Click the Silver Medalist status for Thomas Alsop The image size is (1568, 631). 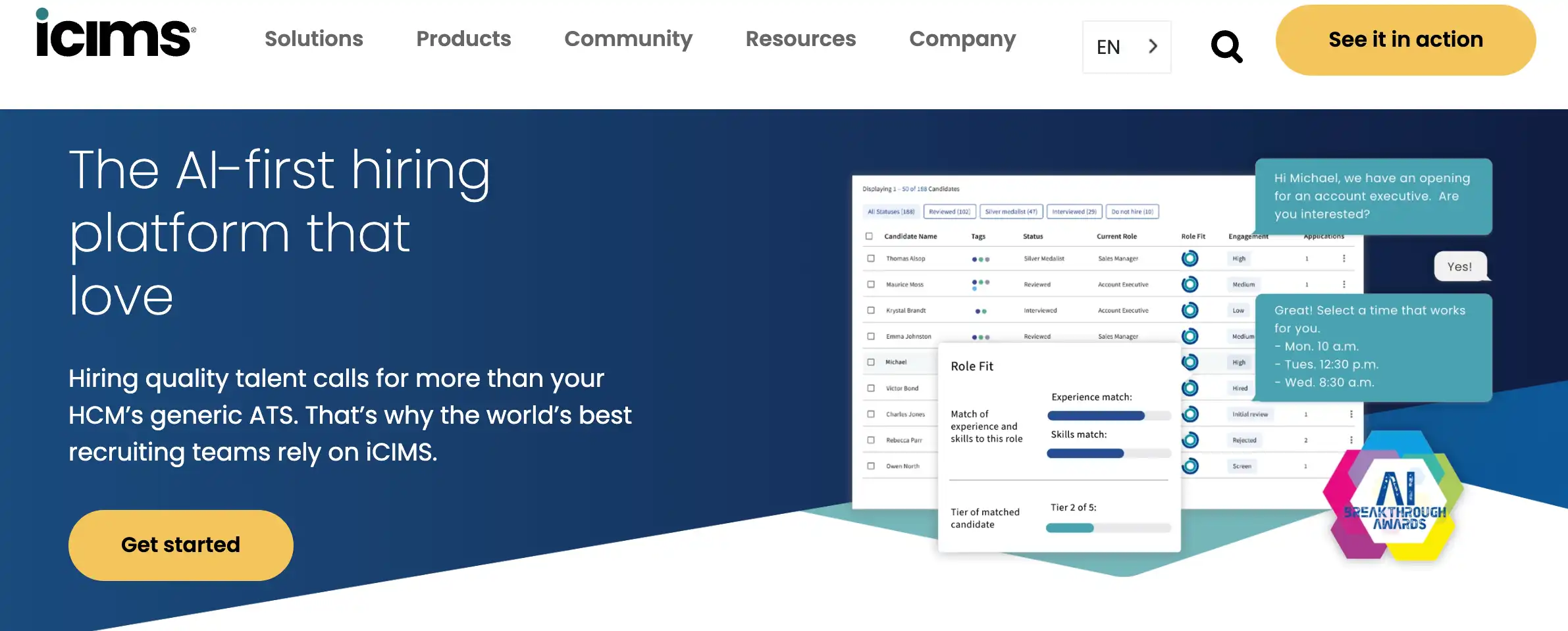coord(1044,259)
